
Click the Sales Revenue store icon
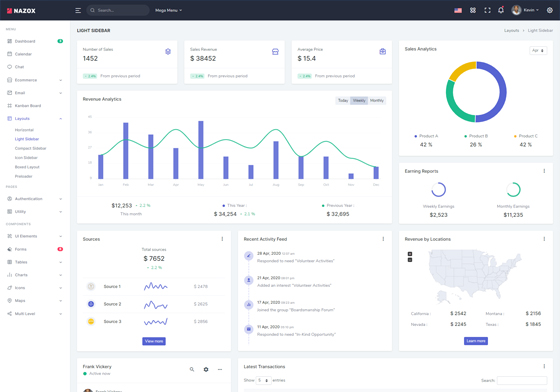[x=275, y=52]
